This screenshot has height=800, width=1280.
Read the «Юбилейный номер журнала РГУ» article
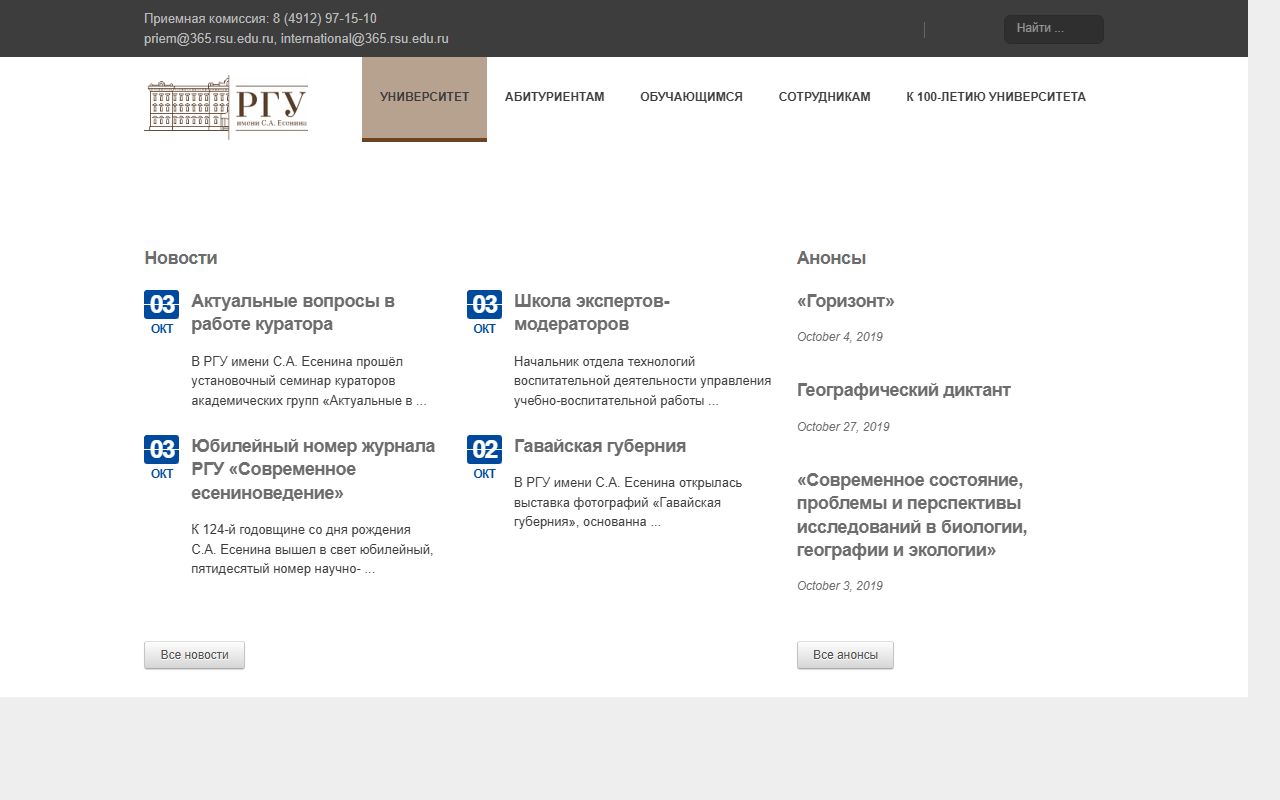coord(313,470)
